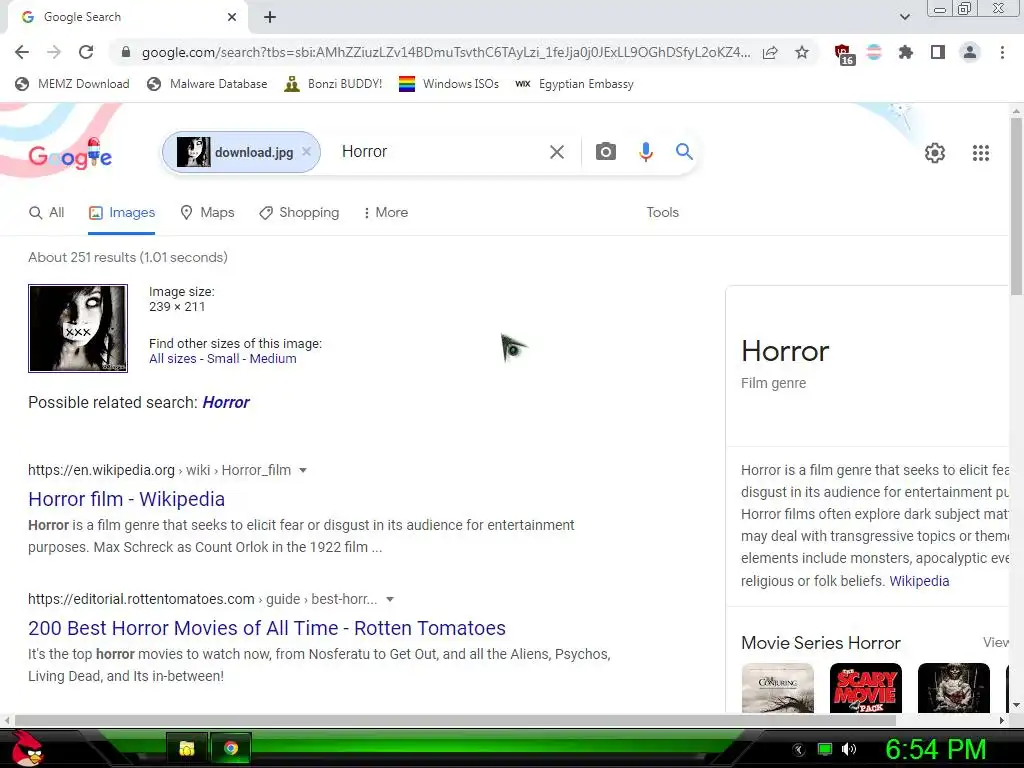
Task: Open a new browser tab
Action: [270, 17]
